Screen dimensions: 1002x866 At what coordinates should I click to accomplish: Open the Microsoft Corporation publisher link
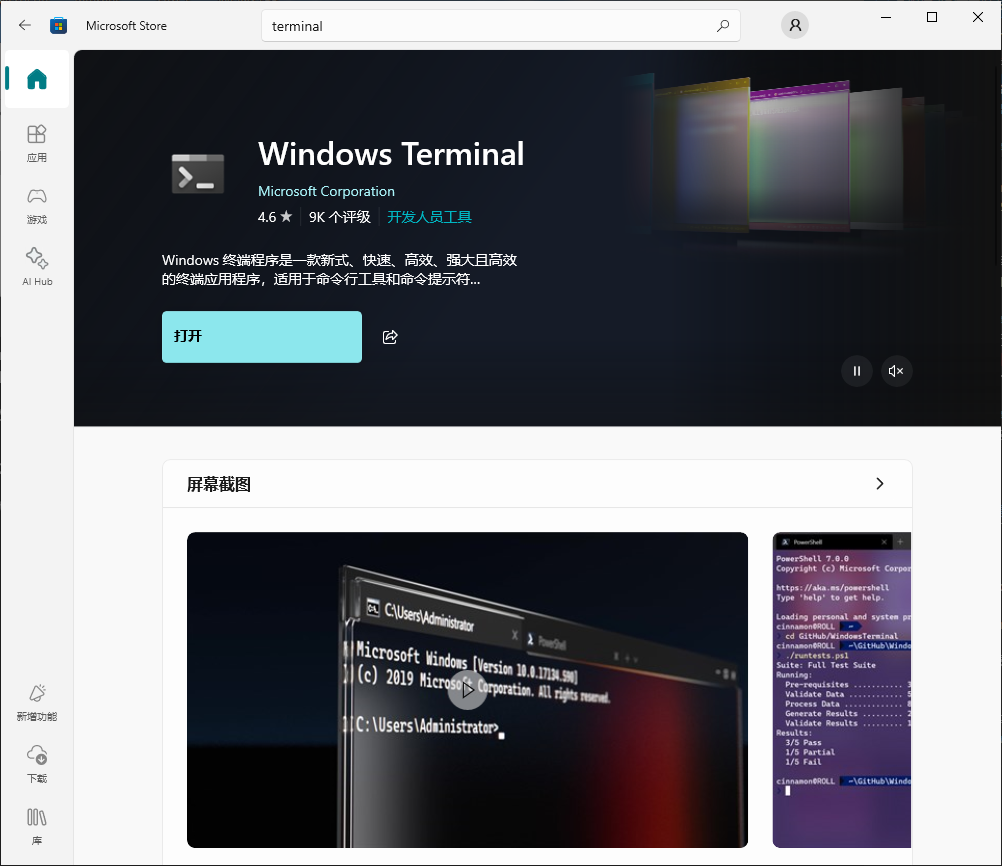click(326, 191)
